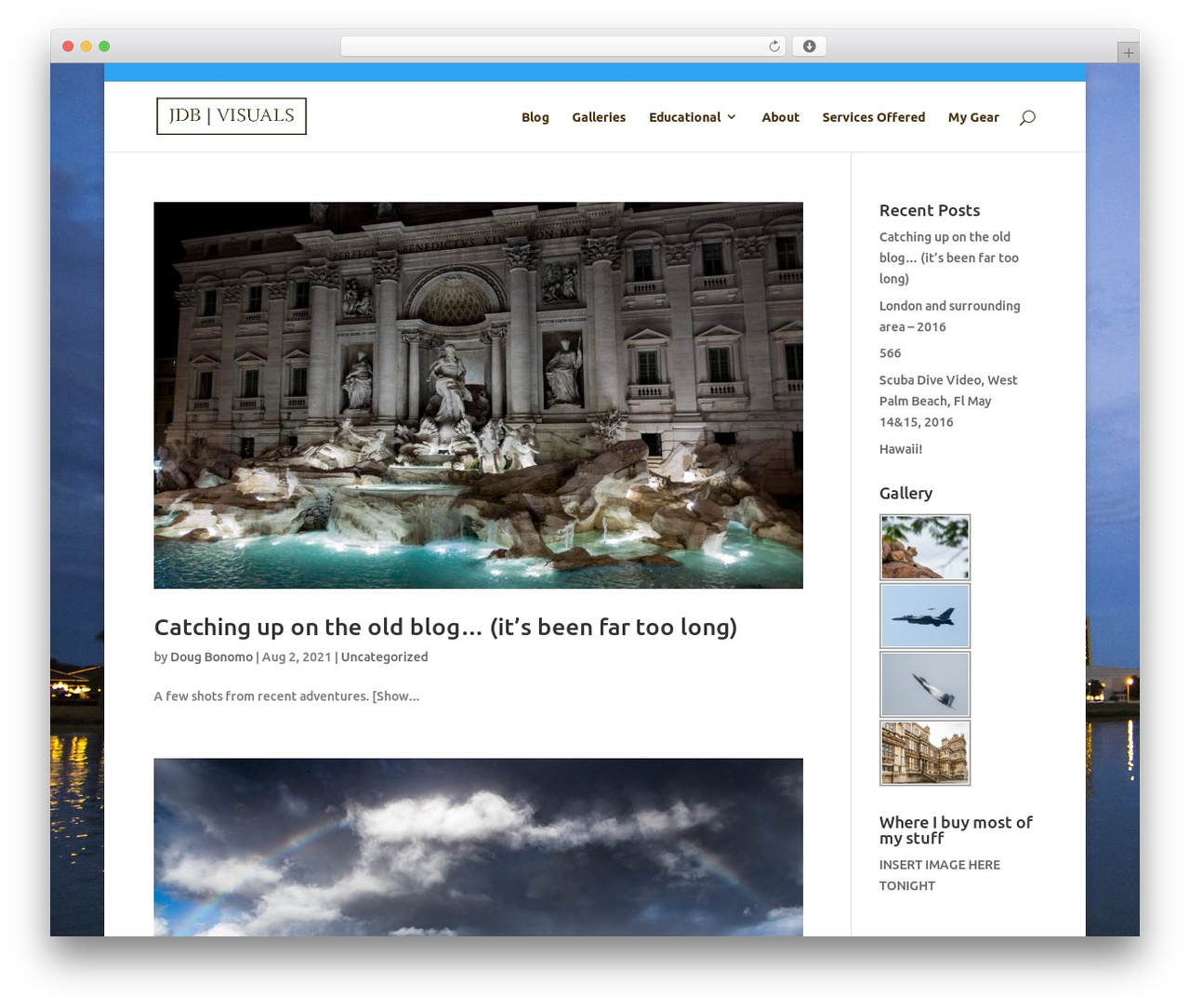Screen dimensions: 1190x1008
Task: Click the JDB | VISUALS logo
Action: pos(231,116)
